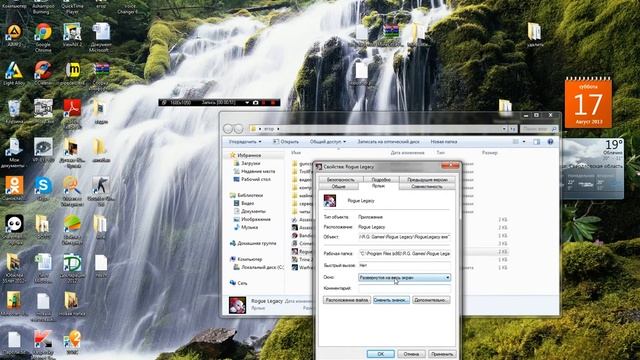Click into the Комментарий field
Screen dimensions: 640x360
point(404,288)
